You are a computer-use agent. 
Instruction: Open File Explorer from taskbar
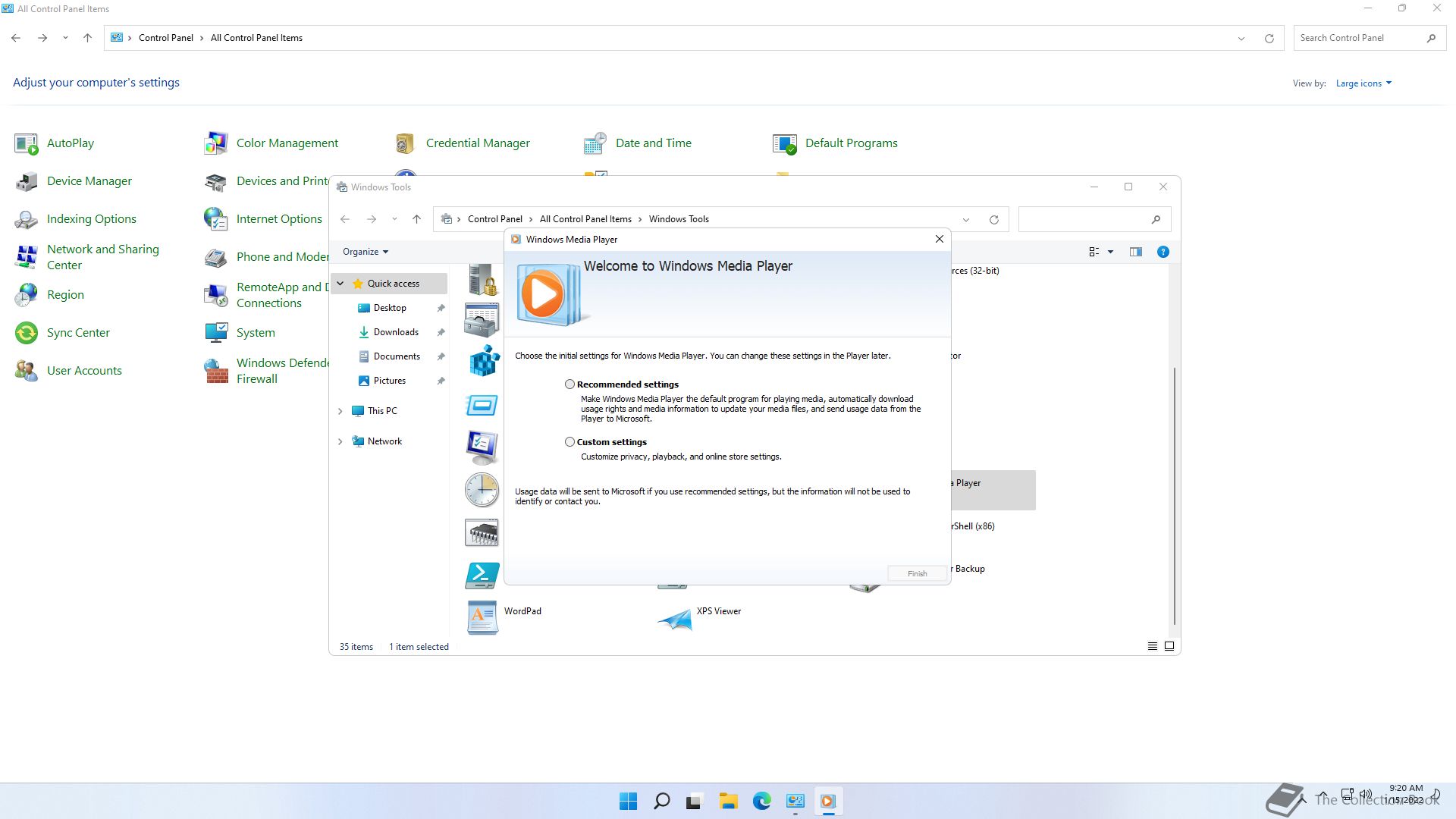tap(728, 801)
